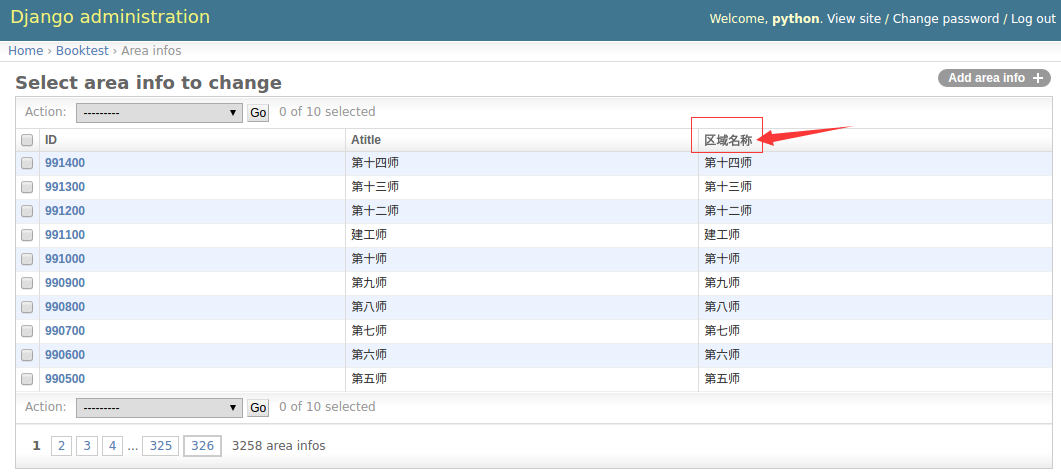Screen dimensions: 1061x472
Task: Open Booktest breadcrumb link
Action: pos(84,51)
